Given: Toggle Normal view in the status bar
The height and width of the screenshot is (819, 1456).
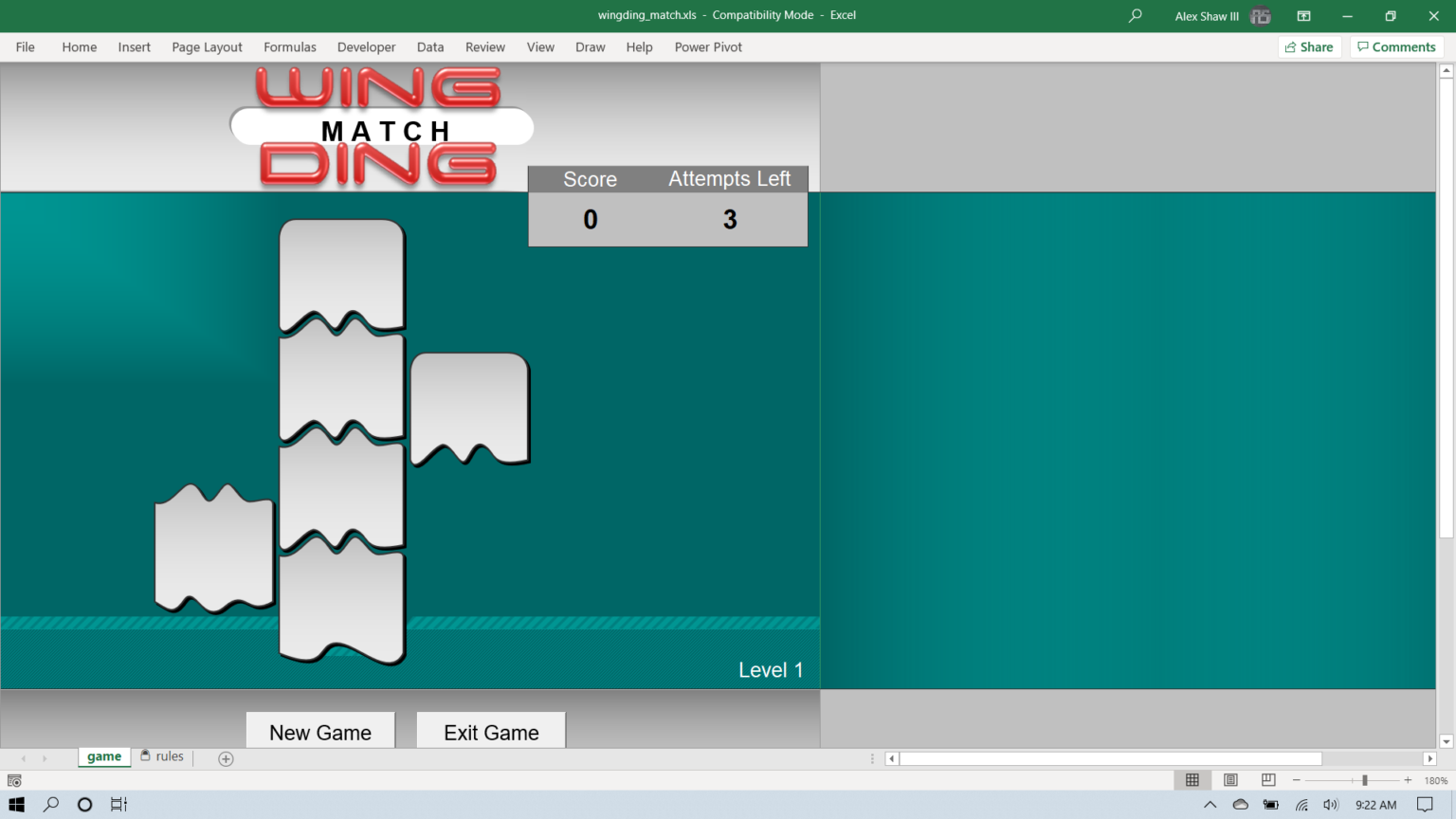Looking at the screenshot, I should point(1192,779).
